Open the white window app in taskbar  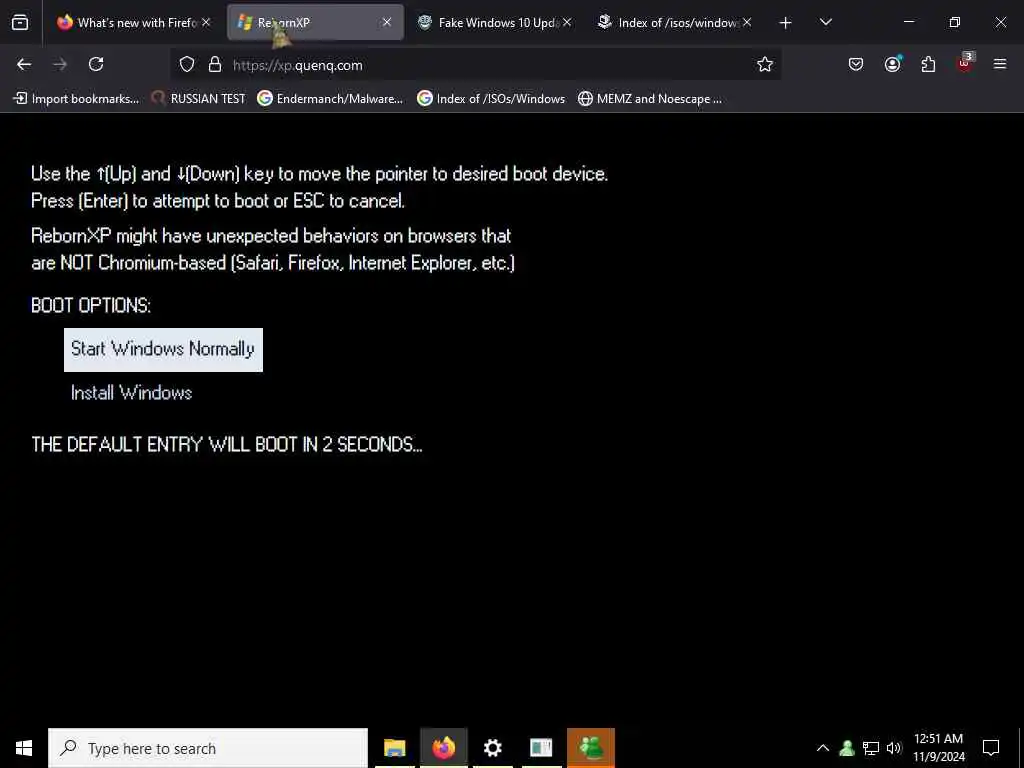point(541,748)
